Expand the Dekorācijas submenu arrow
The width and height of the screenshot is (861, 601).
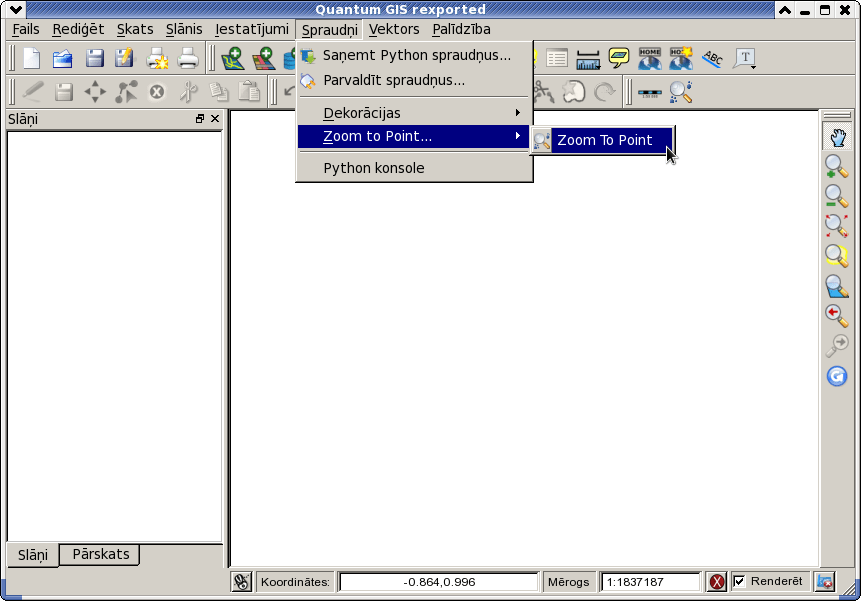517,113
